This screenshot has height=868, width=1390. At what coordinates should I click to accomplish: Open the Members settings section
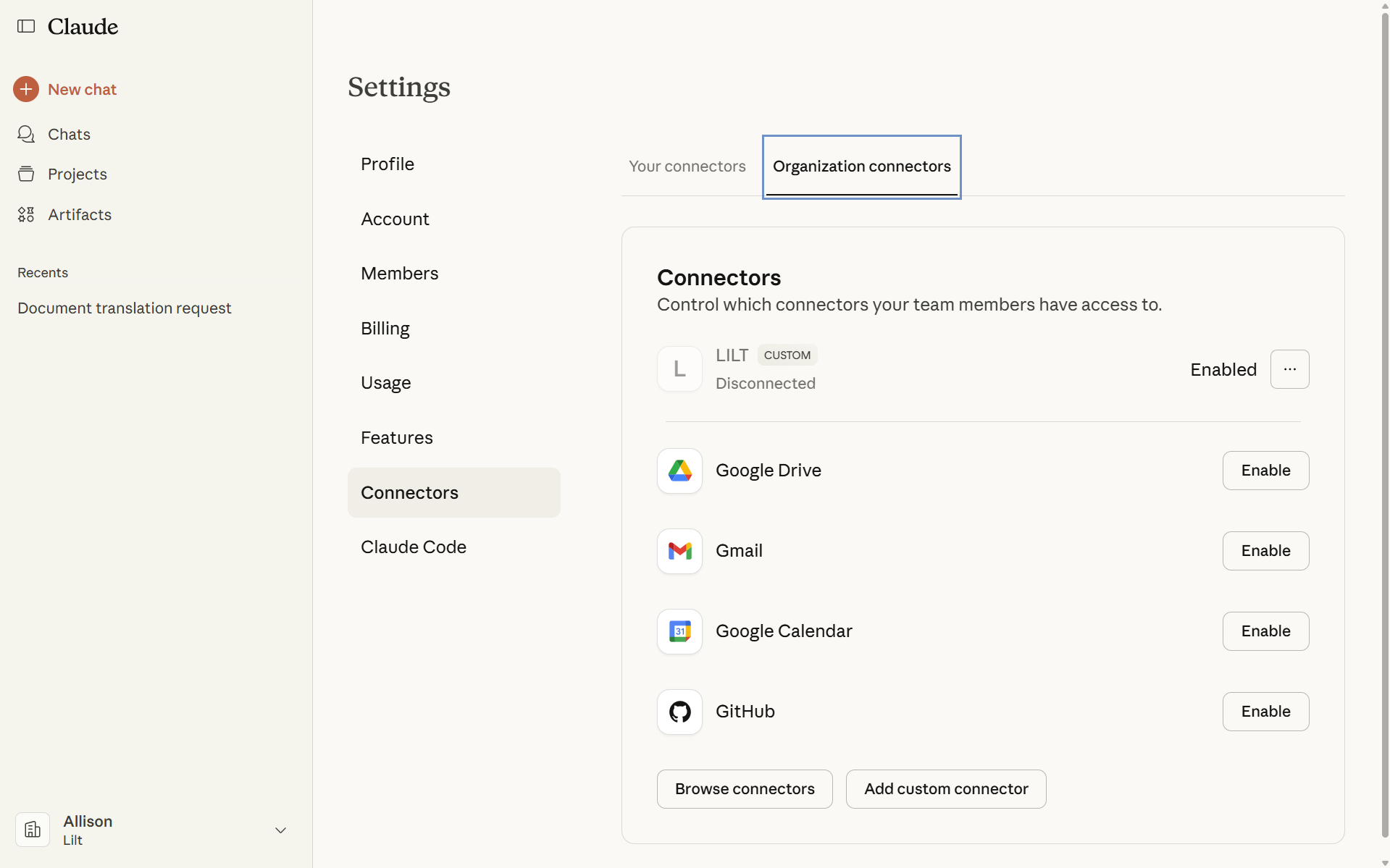(x=399, y=274)
